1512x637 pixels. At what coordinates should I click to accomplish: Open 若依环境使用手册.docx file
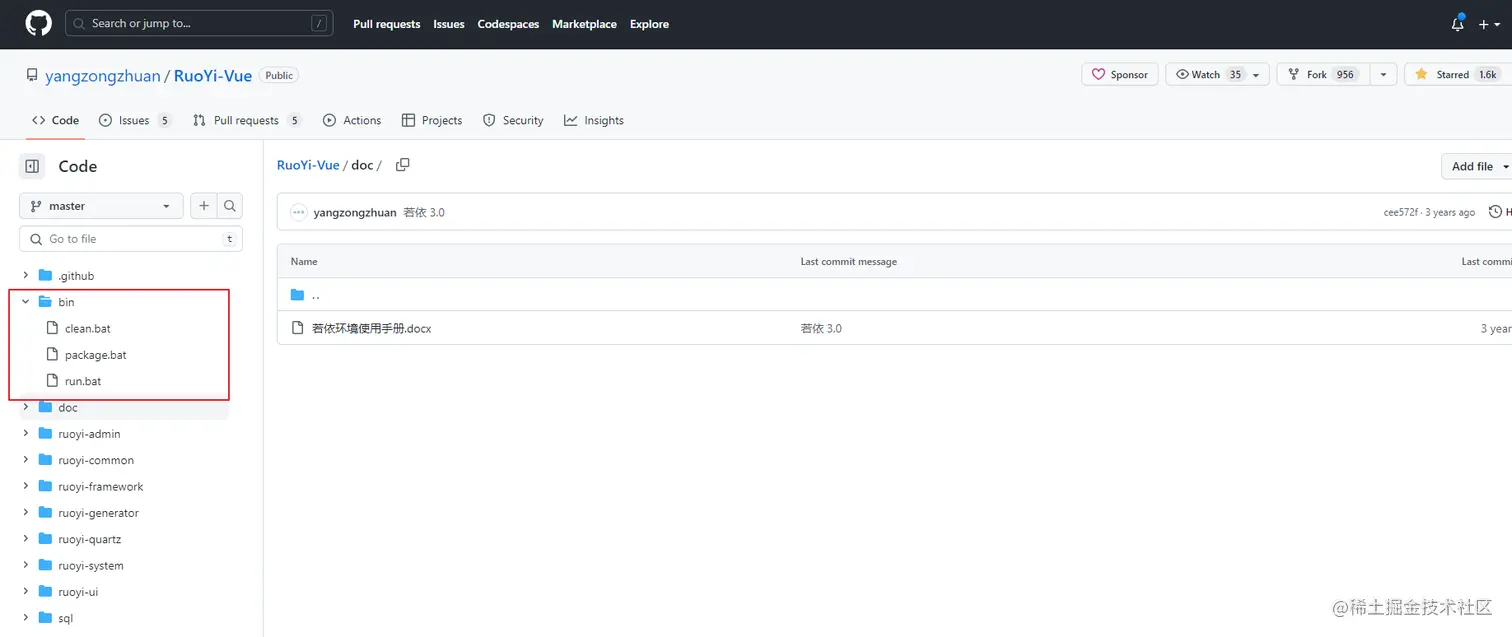pos(371,328)
